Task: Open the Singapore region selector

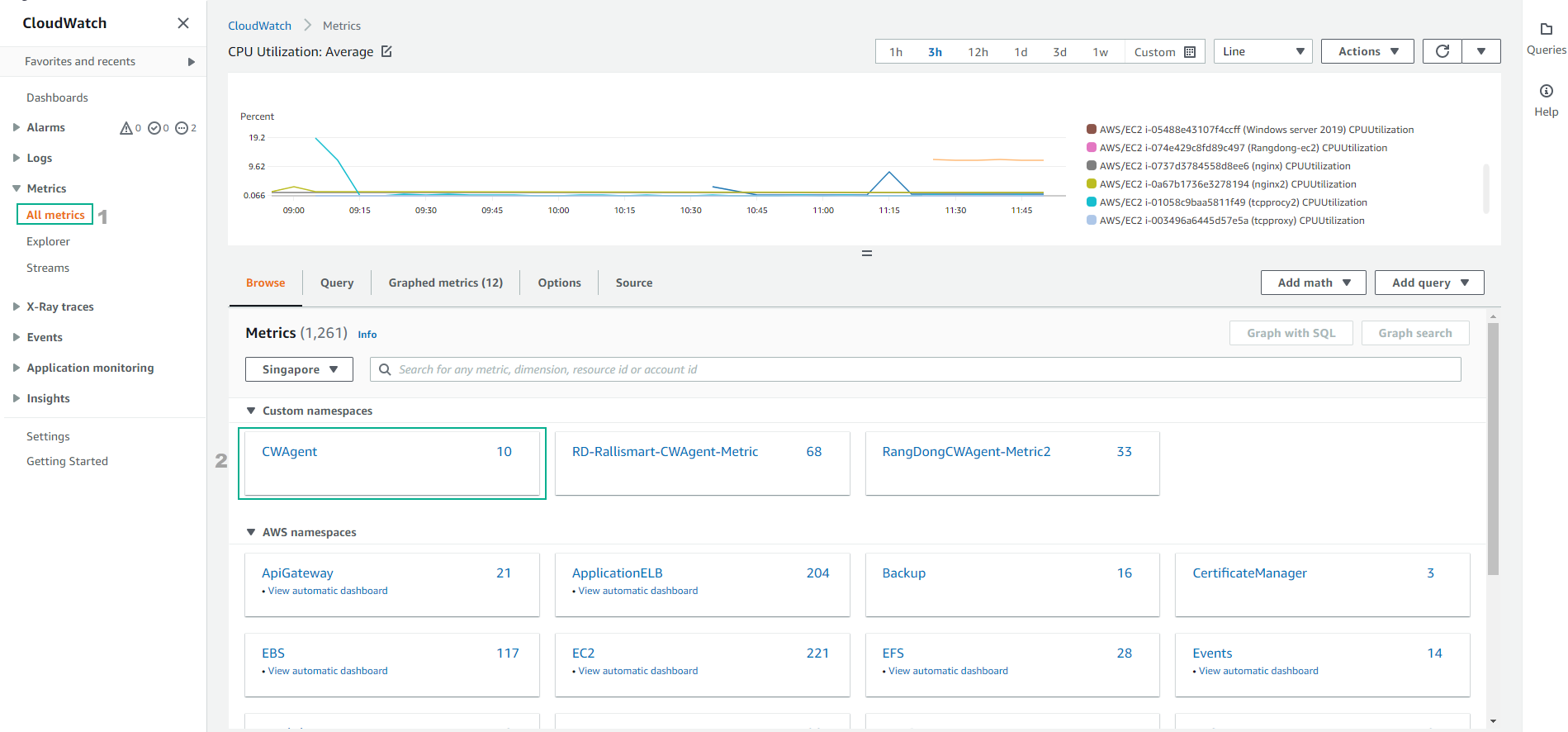Action: [x=299, y=369]
